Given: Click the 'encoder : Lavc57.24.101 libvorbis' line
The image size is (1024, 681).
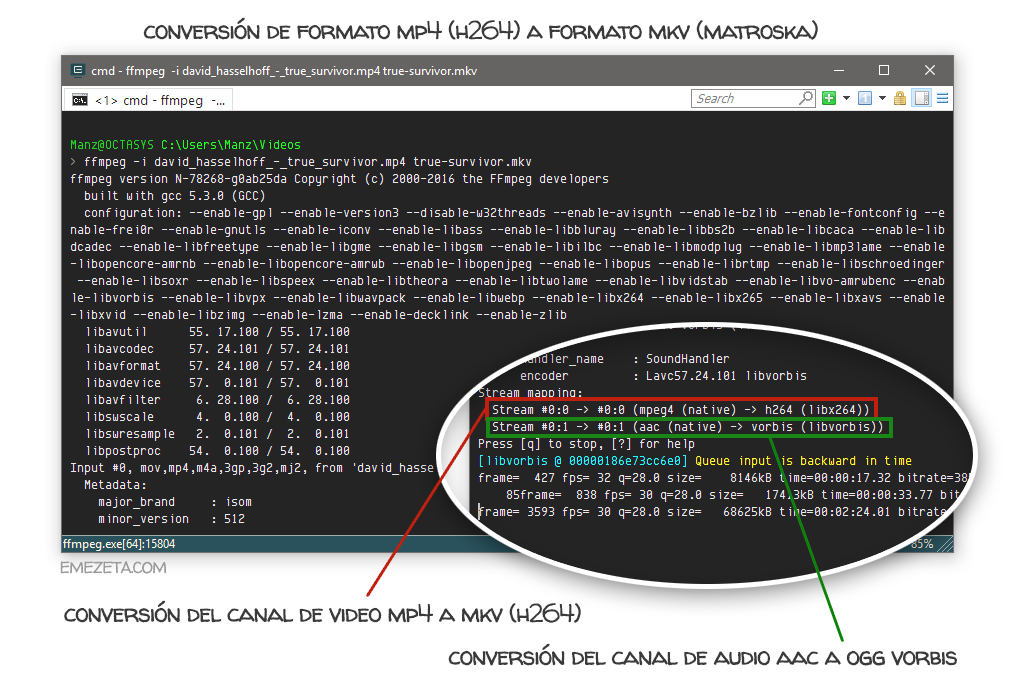Looking at the screenshot, I should tap(663, 376).
